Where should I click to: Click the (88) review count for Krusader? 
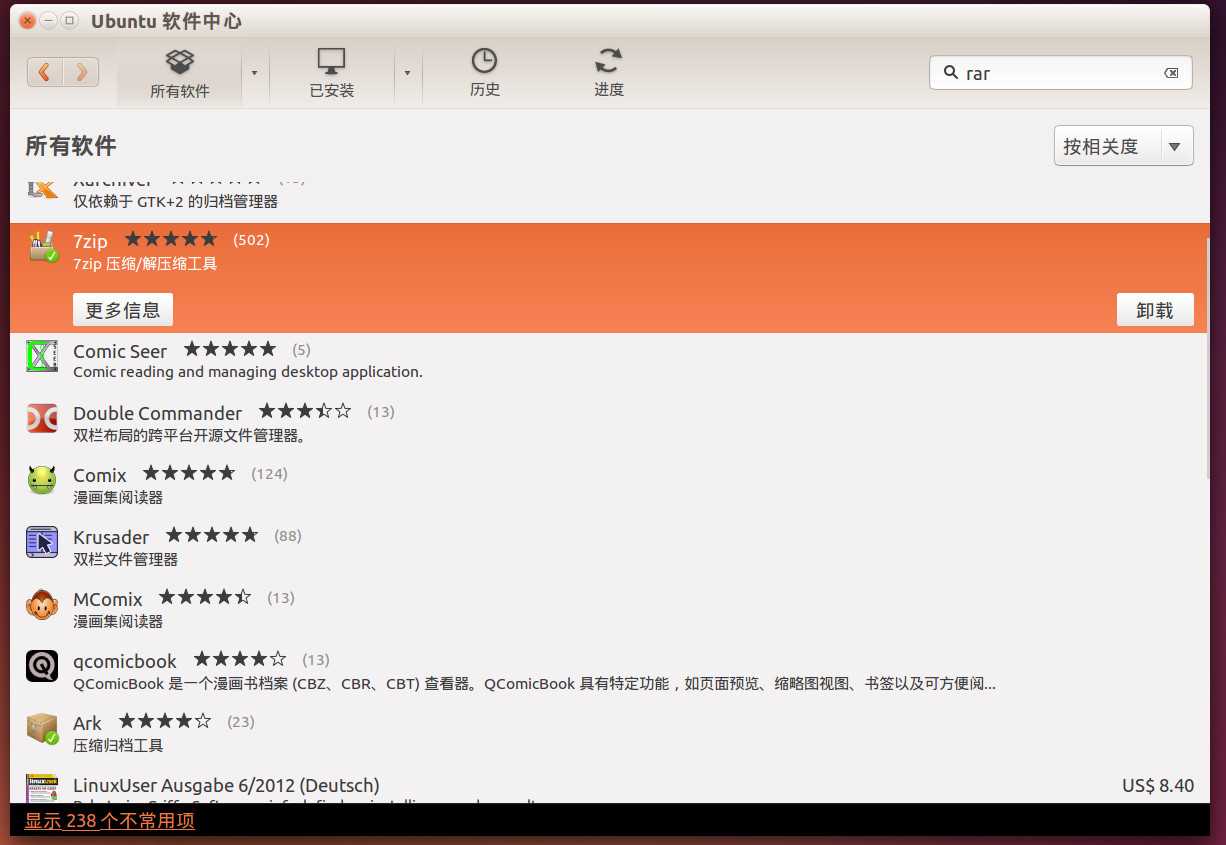[x=288, y=535]
